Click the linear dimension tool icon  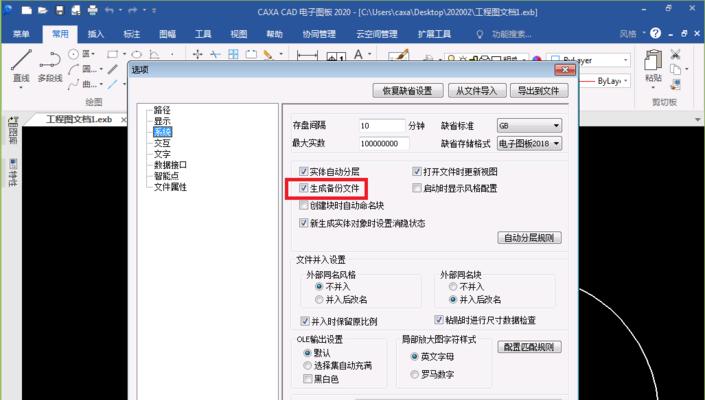[x=307, y=55]
